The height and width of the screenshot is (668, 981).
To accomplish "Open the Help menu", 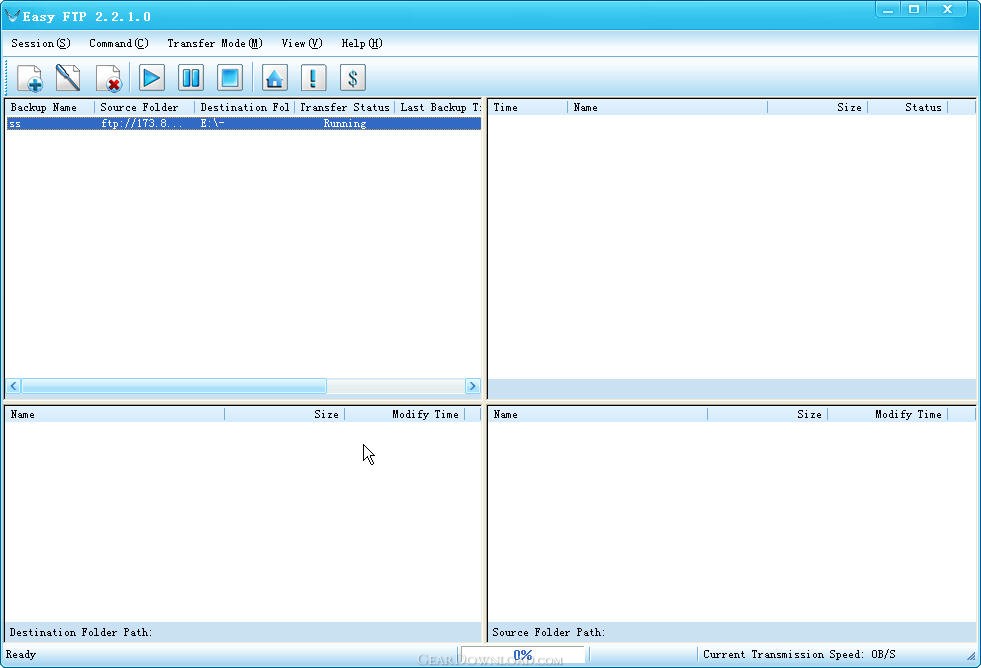I will 362,43.
